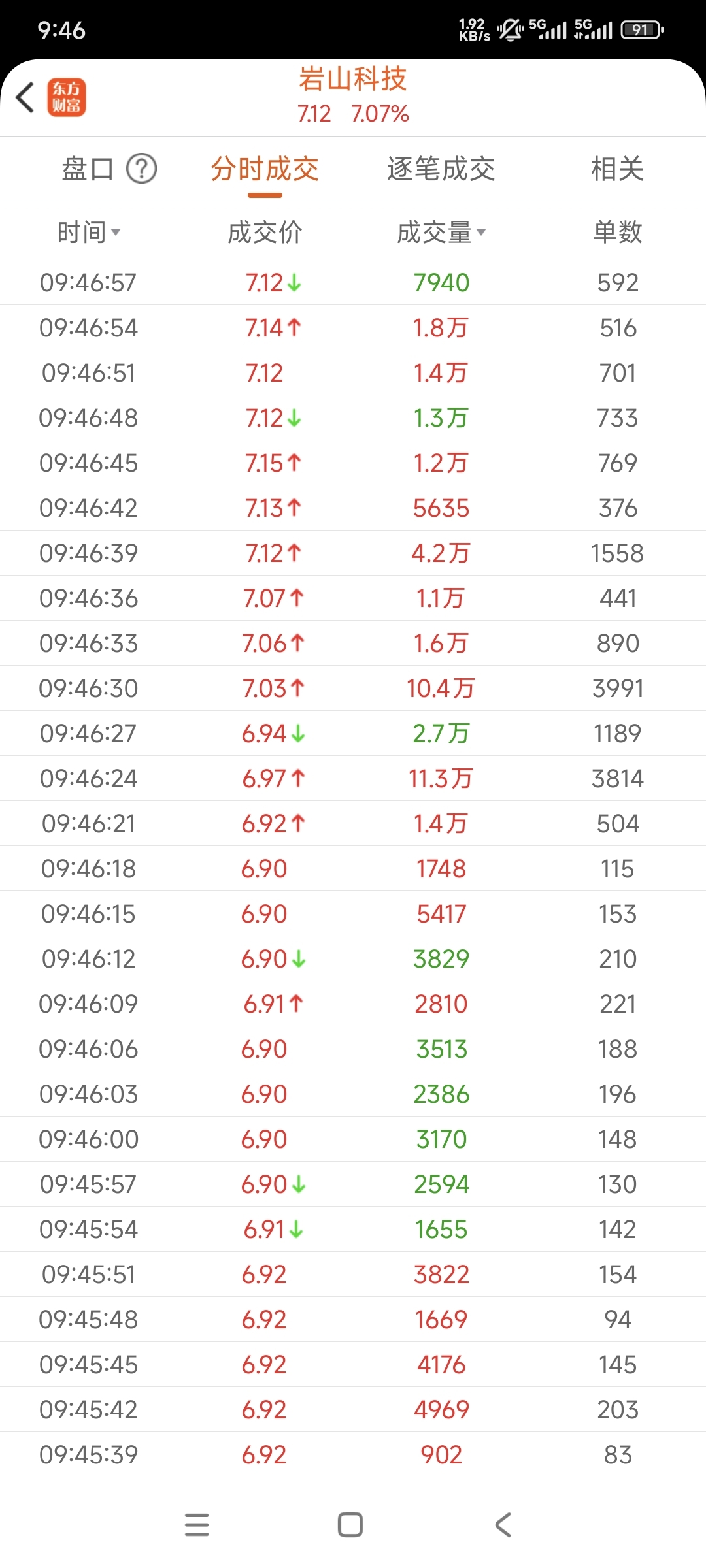Viewport: 706px width, 1568px height.
Task: Select the 分时成交 tab
Action: coord(265,169)
